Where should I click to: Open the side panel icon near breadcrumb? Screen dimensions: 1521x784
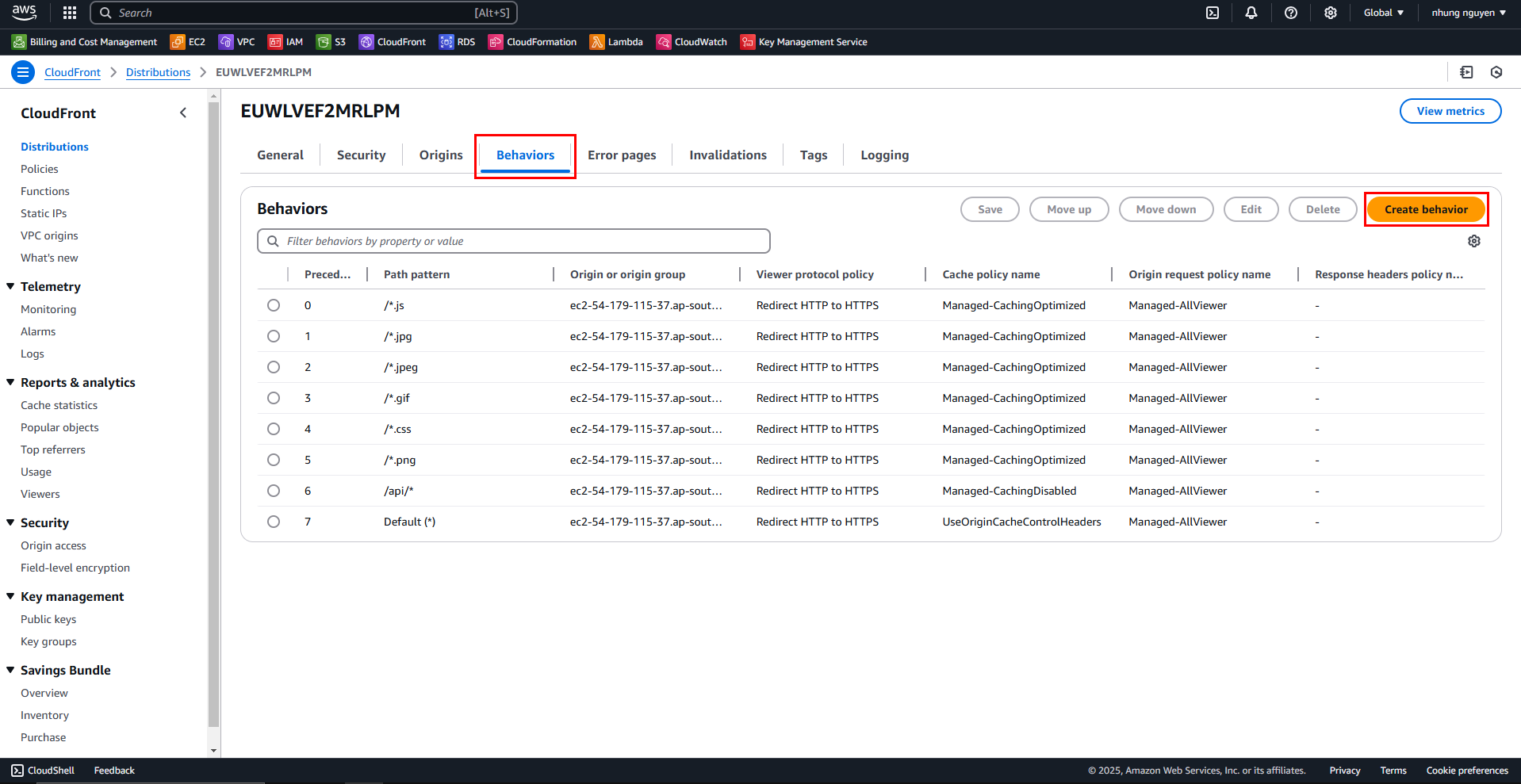(1466, 72)
